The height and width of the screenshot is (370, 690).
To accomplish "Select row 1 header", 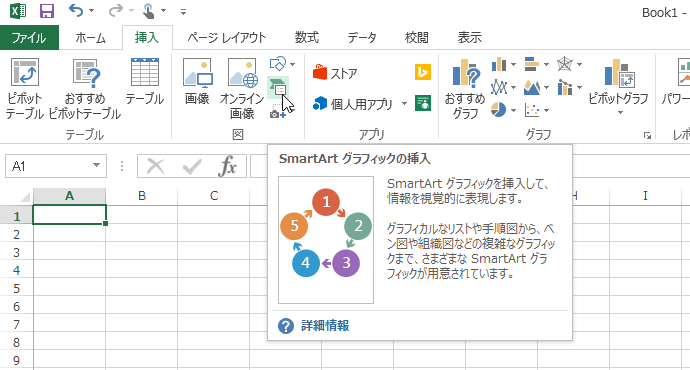I will [x=16, y=216].
